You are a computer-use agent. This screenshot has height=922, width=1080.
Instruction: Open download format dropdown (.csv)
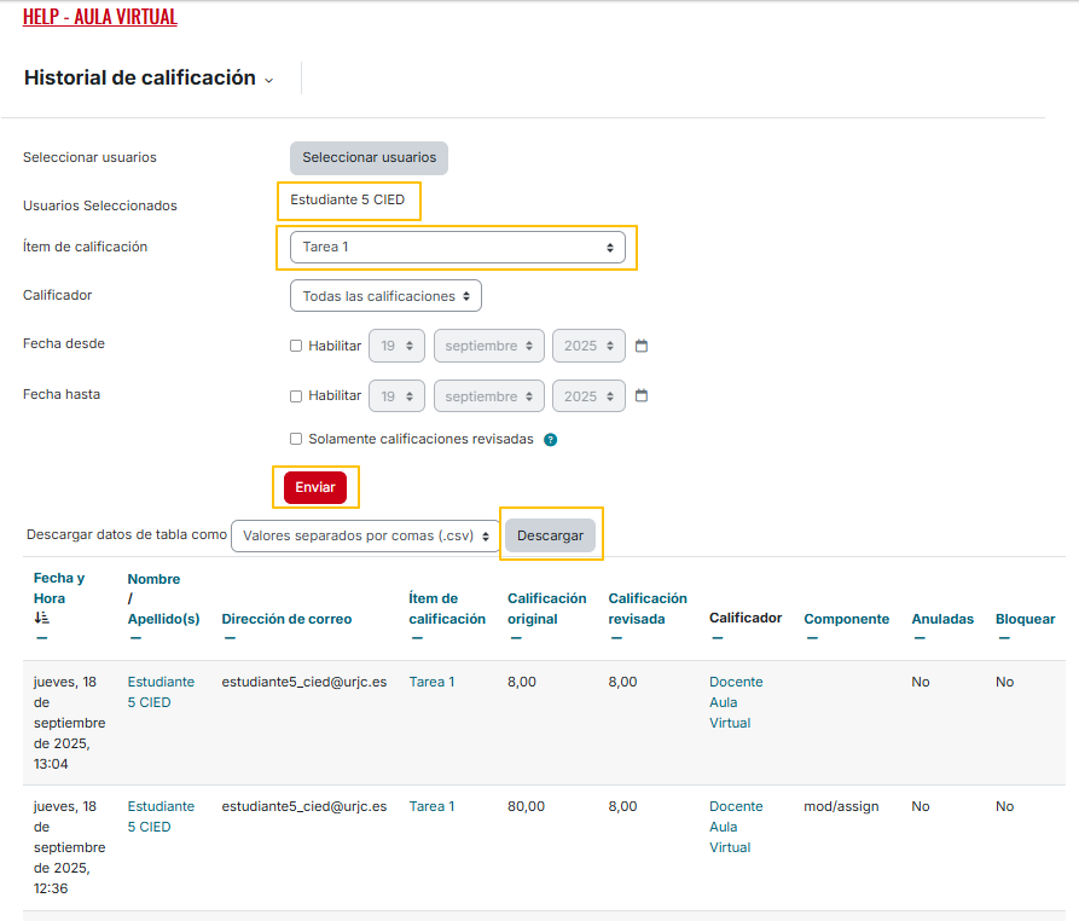click(366, 536)
